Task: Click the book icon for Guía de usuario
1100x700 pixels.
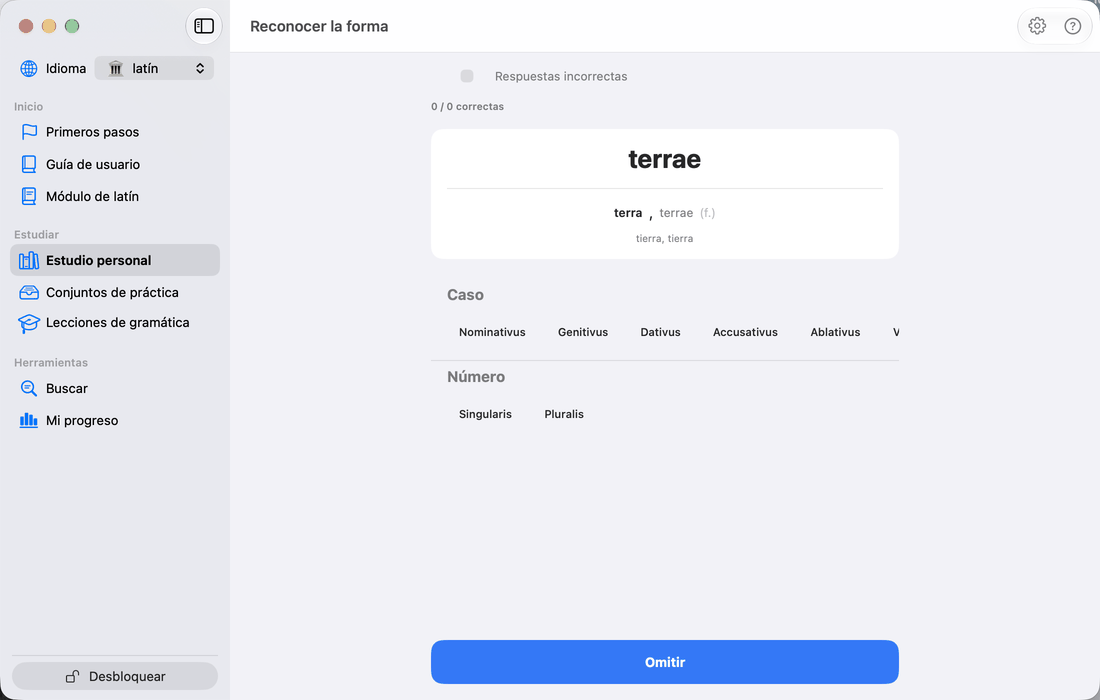Action: 29,164
